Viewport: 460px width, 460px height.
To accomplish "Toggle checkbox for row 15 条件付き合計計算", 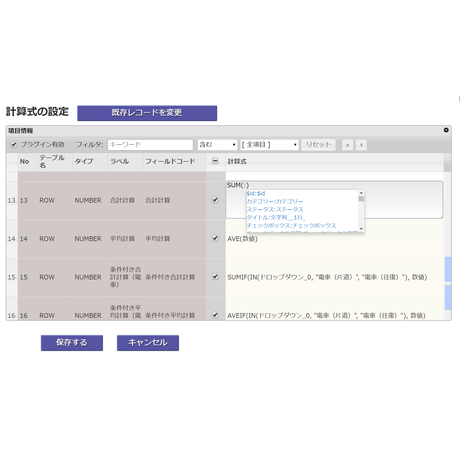I will click(215, 277).
